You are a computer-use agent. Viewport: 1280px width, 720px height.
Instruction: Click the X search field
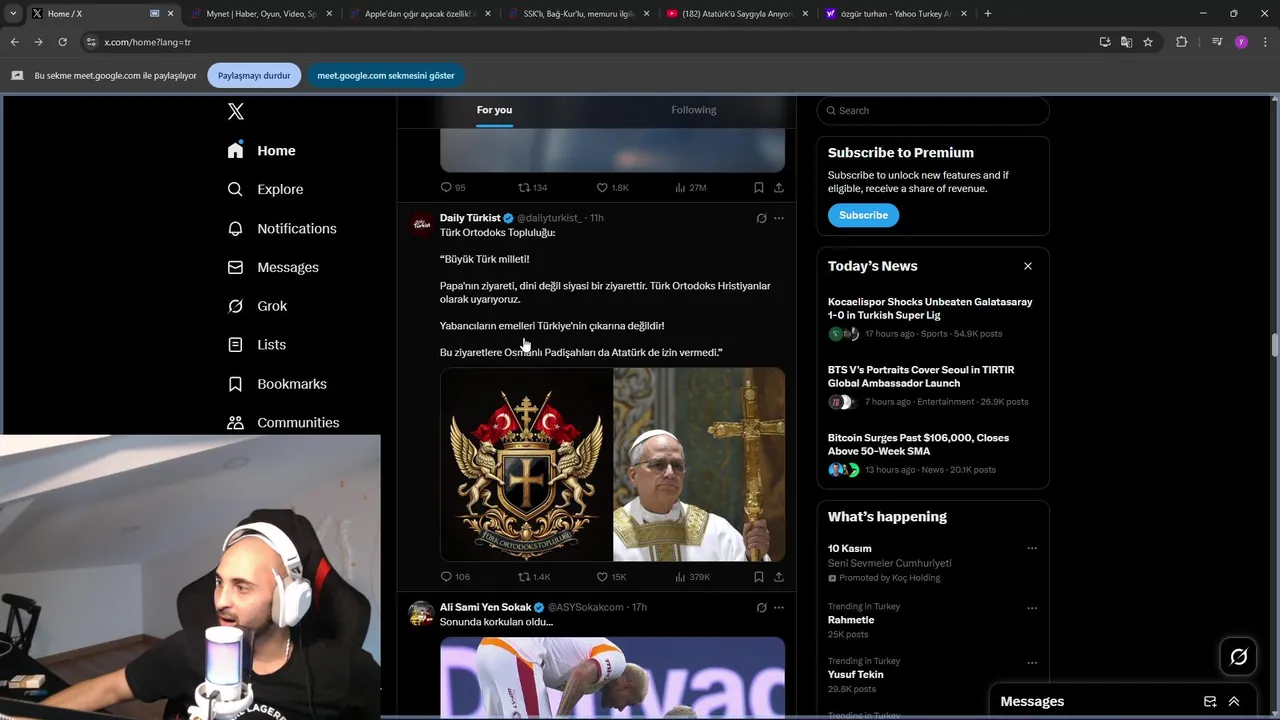933,110
